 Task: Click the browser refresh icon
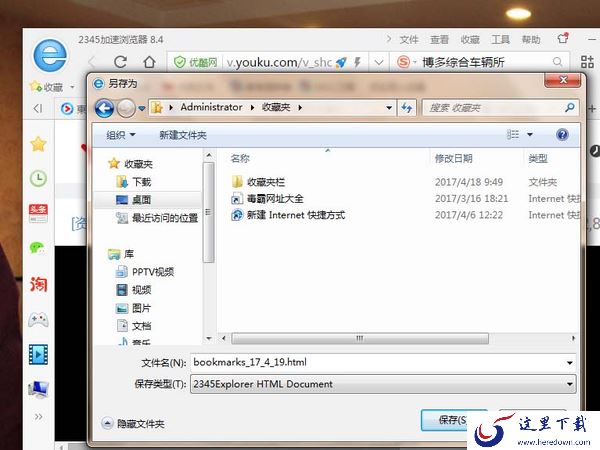point(121,62)
